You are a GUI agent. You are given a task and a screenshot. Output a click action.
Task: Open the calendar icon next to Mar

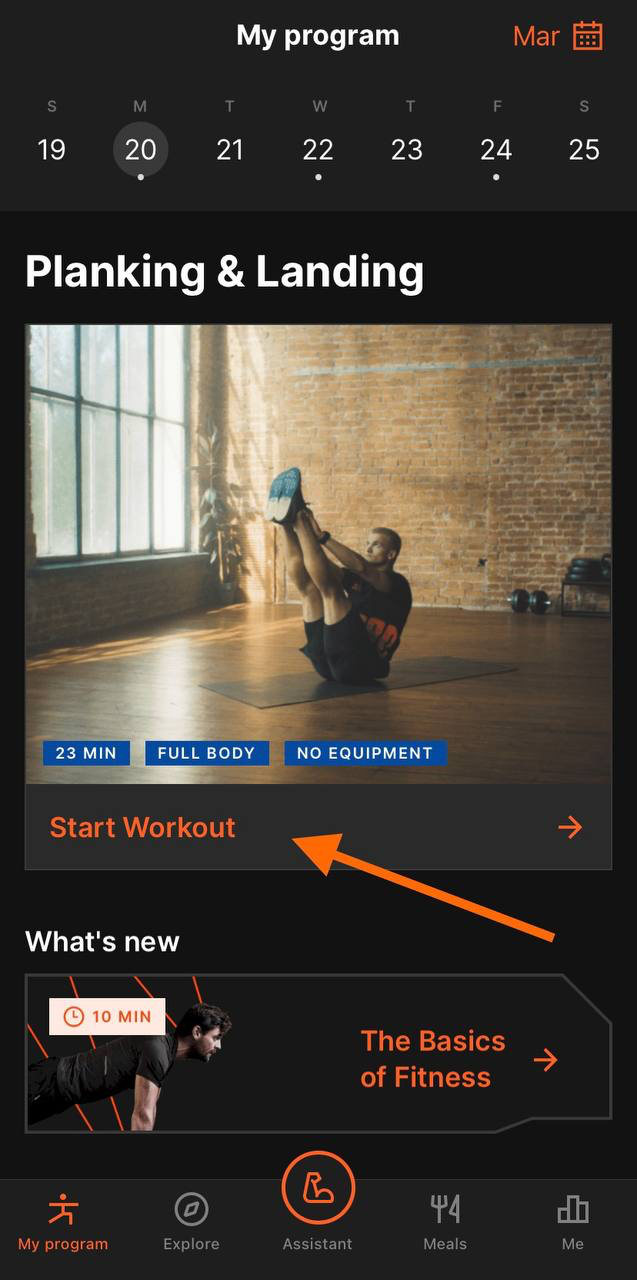tap(588, 36)
